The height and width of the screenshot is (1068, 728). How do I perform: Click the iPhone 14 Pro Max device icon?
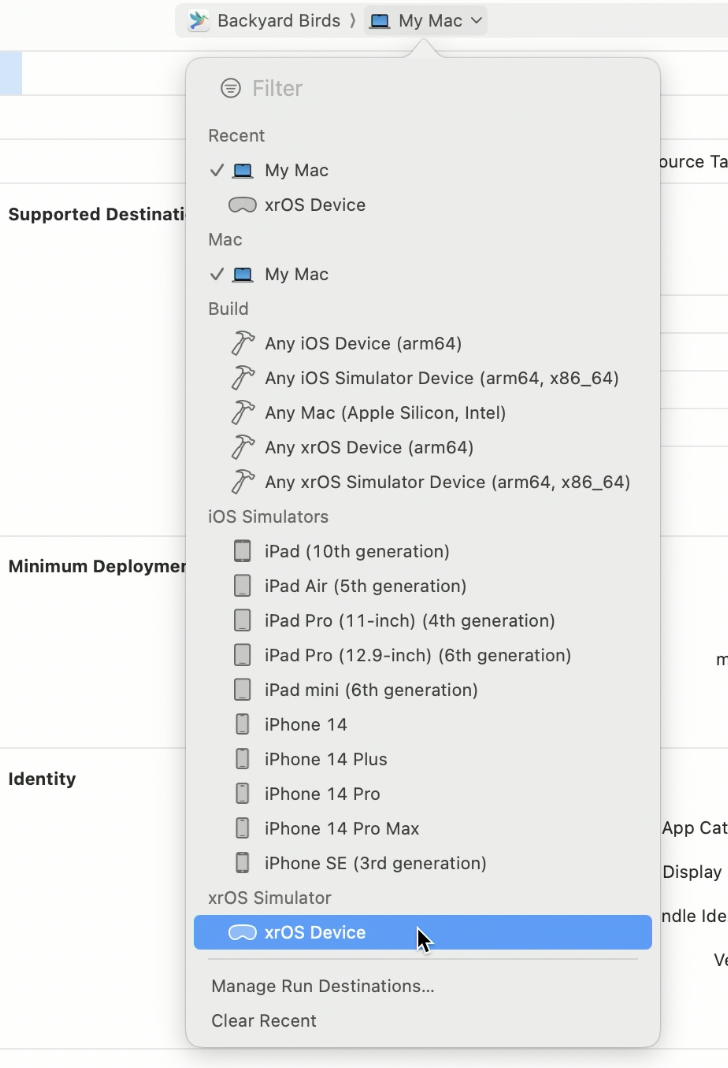pos(242,829)
